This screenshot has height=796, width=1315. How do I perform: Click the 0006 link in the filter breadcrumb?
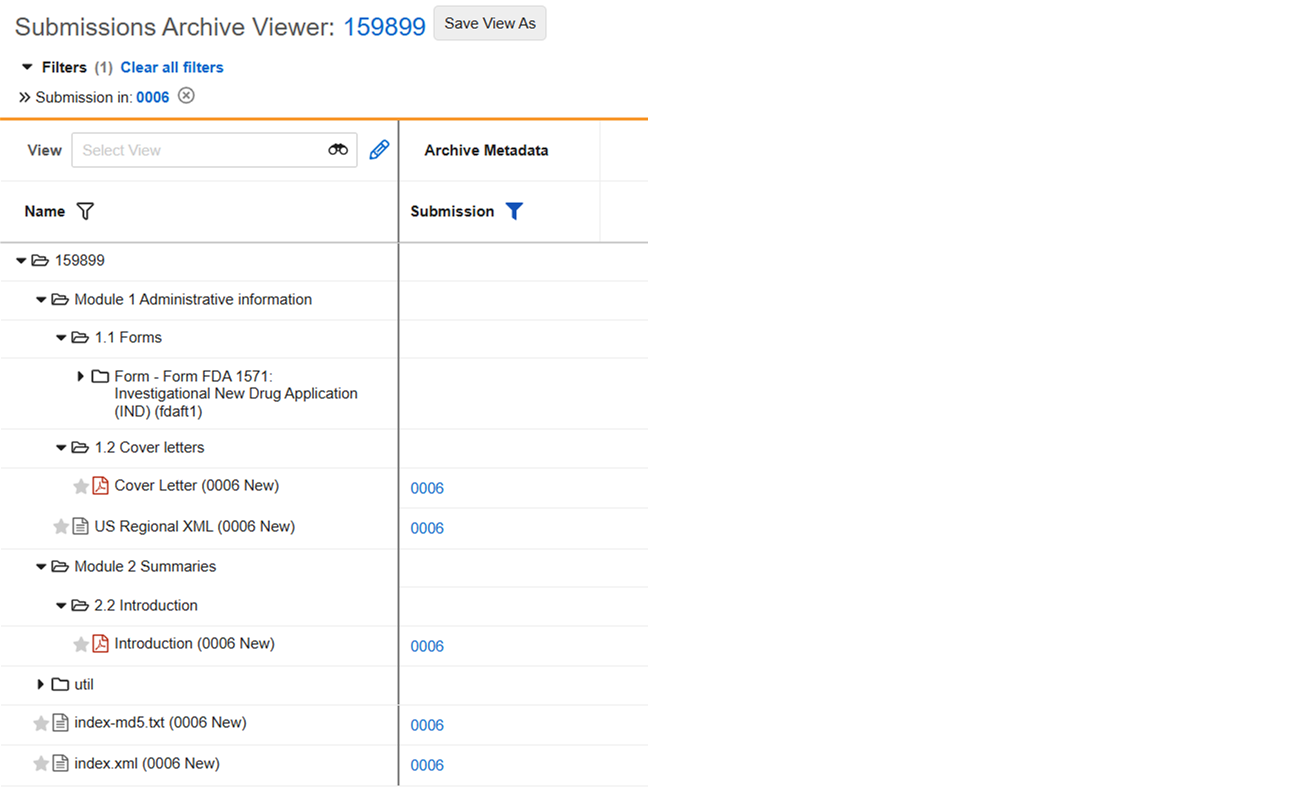coord(153,97)
